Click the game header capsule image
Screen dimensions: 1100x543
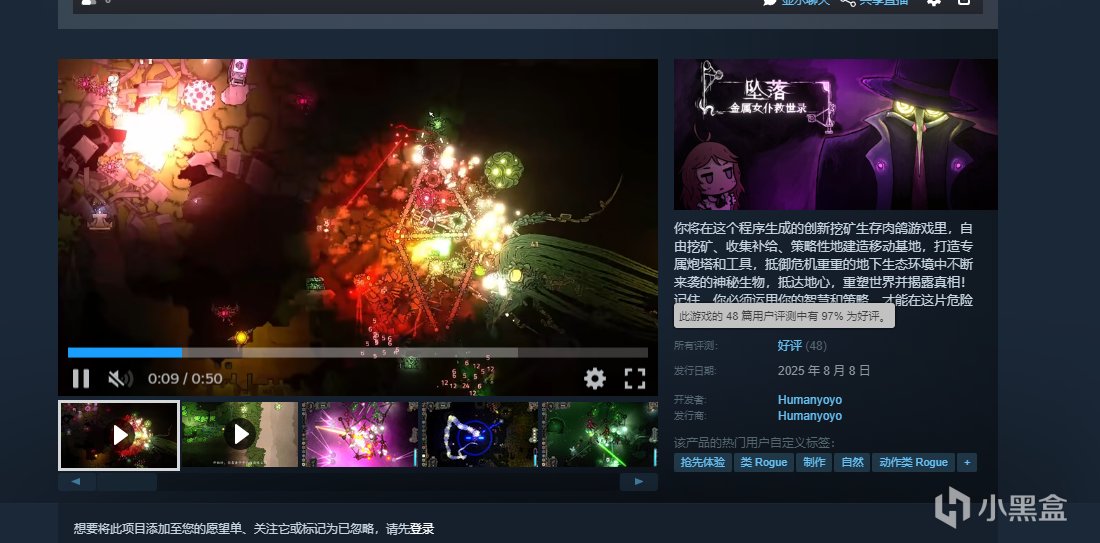(836, 134)
